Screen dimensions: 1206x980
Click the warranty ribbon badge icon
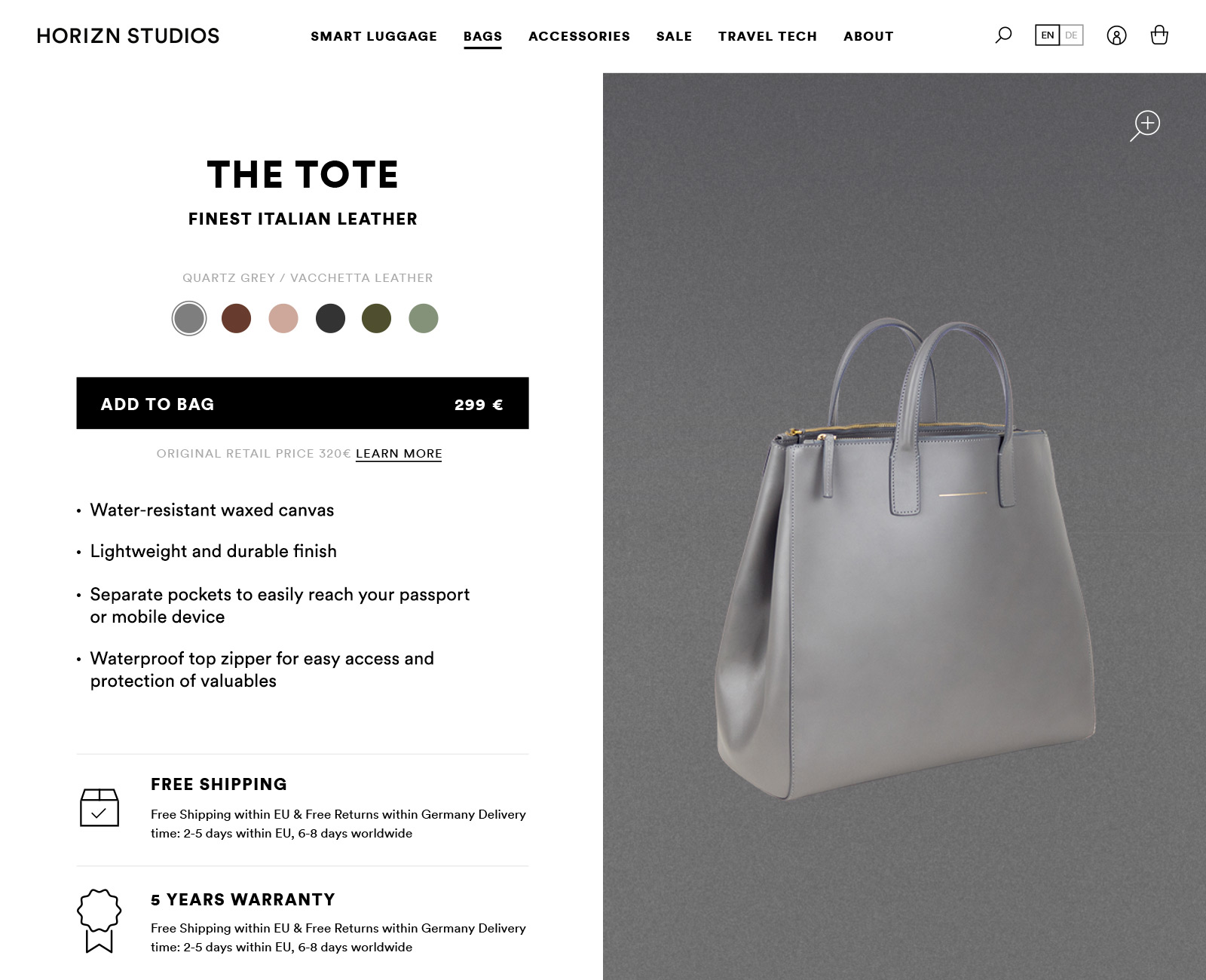99,920
